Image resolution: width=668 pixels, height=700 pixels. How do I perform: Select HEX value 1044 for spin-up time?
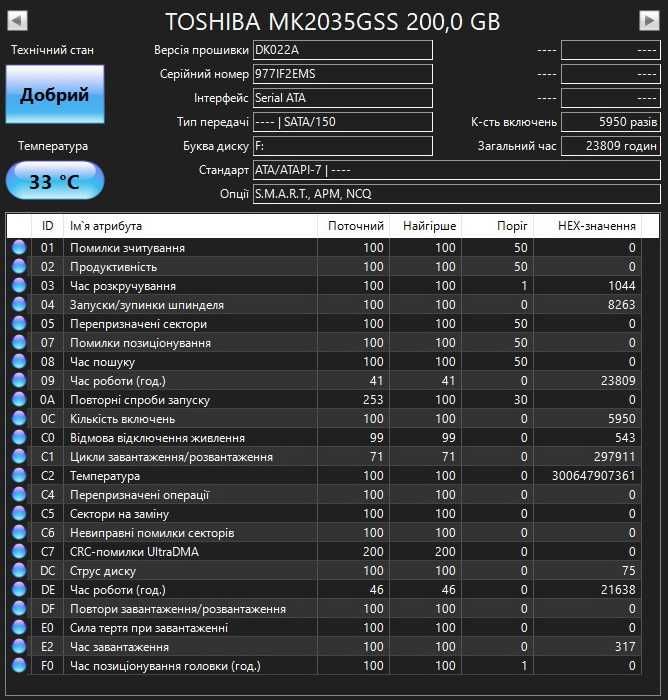pos(622,286)
